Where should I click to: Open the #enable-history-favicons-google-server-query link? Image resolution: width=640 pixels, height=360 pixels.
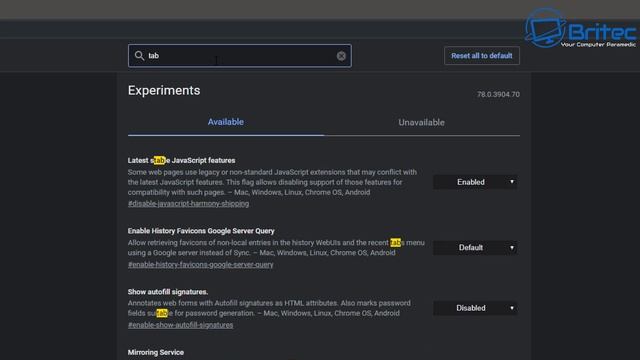[x=200, y=264]
